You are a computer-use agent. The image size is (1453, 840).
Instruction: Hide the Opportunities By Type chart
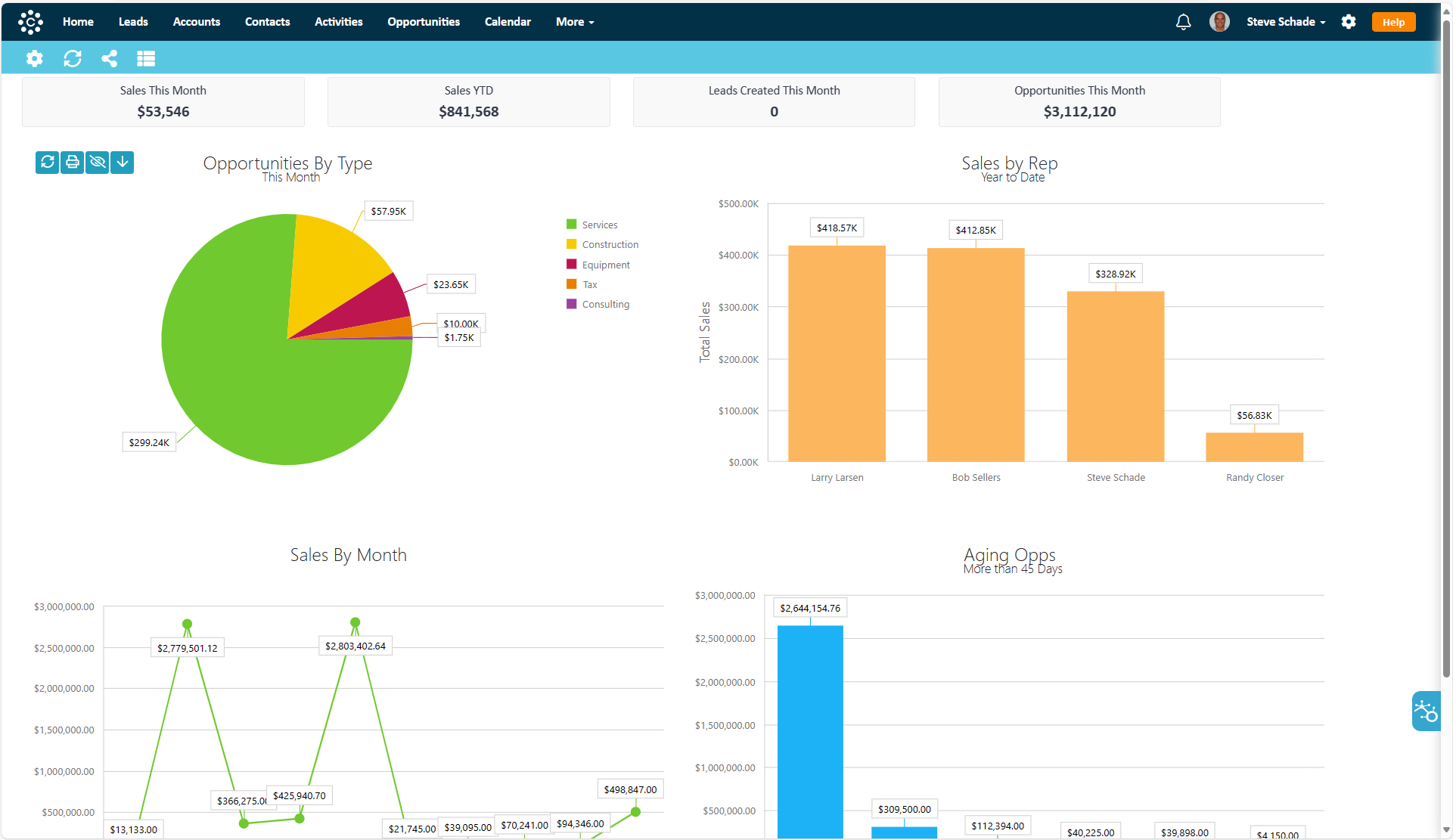pos(97,162)
